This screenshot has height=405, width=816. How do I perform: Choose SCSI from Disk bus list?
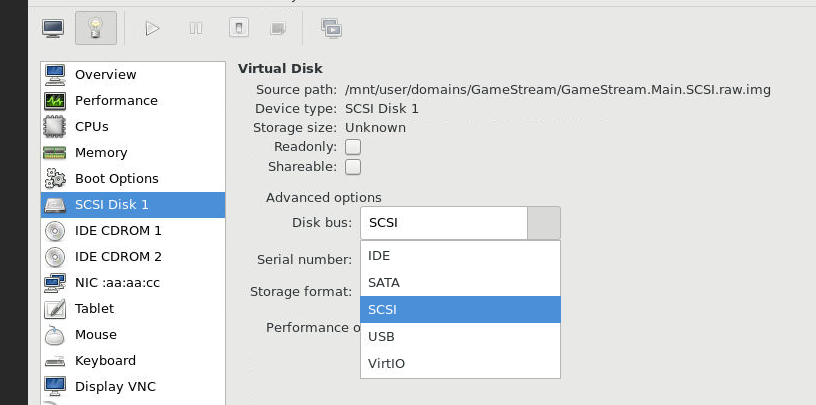(460, 309)
